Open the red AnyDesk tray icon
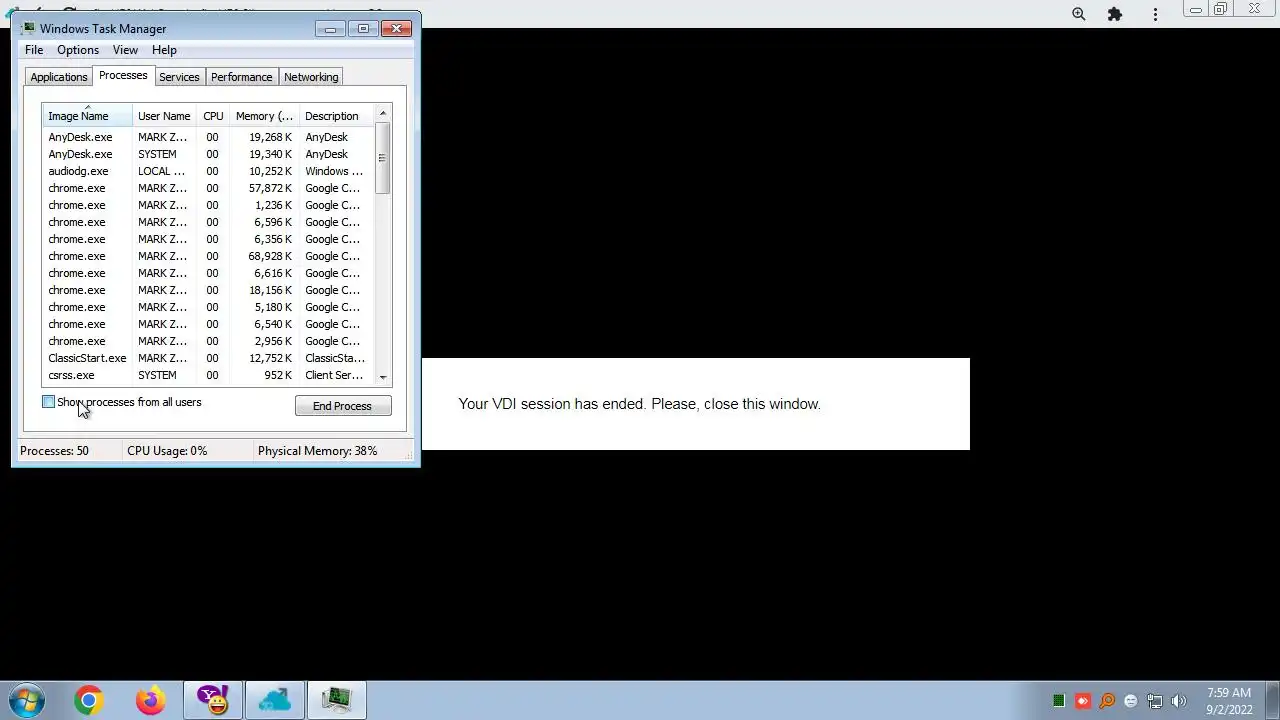The image size is (1280, 720). (1083, 701)
